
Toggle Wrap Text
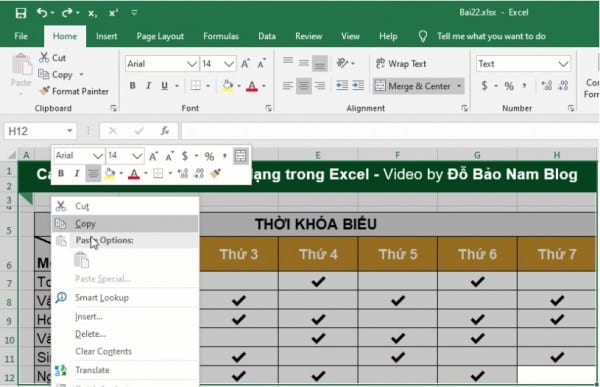401,64
